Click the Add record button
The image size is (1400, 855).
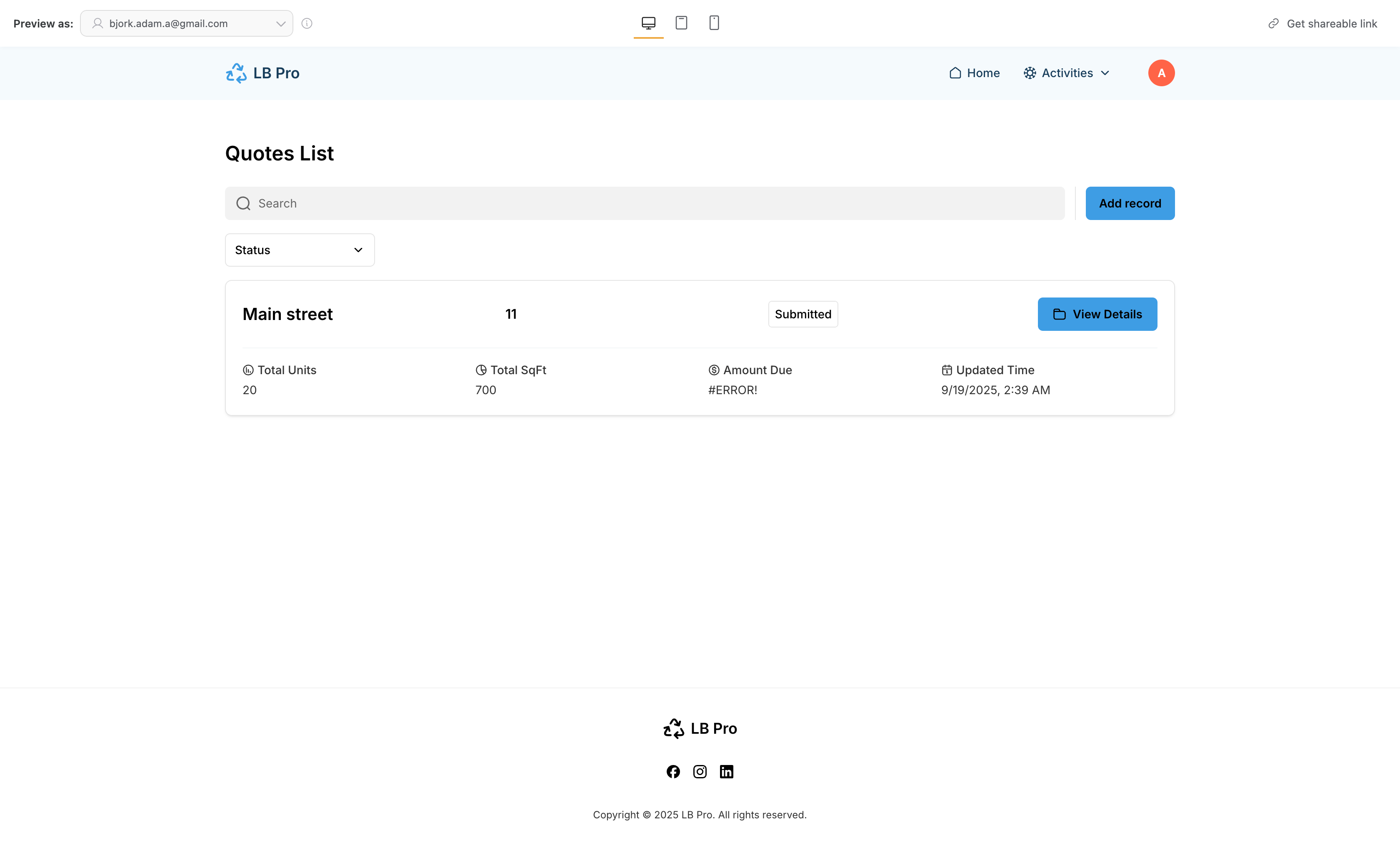tap(1130, 203)
